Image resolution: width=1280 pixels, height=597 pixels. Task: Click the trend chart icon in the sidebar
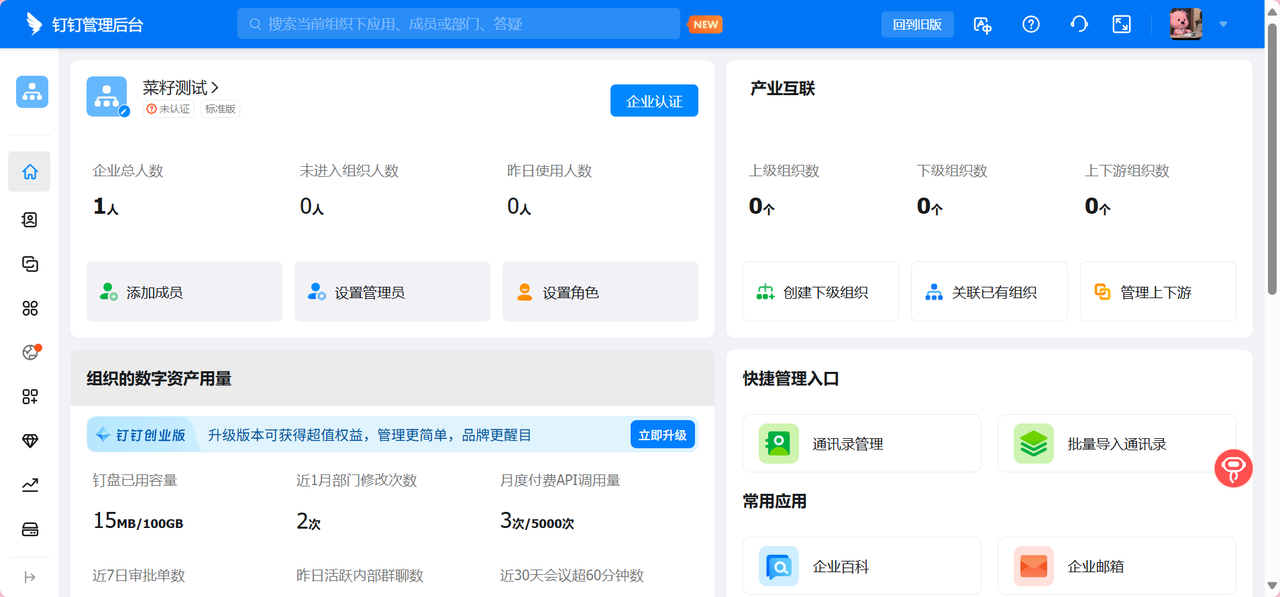[x=30, y=485]
